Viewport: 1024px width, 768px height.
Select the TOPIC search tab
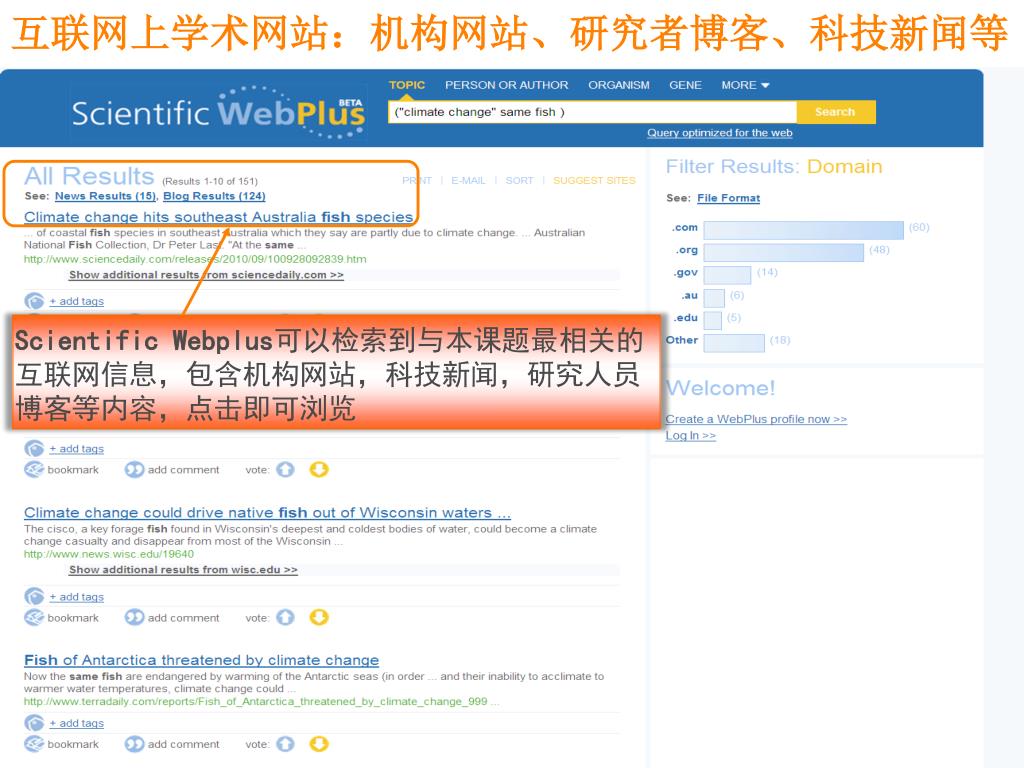[x=407, y=85]
